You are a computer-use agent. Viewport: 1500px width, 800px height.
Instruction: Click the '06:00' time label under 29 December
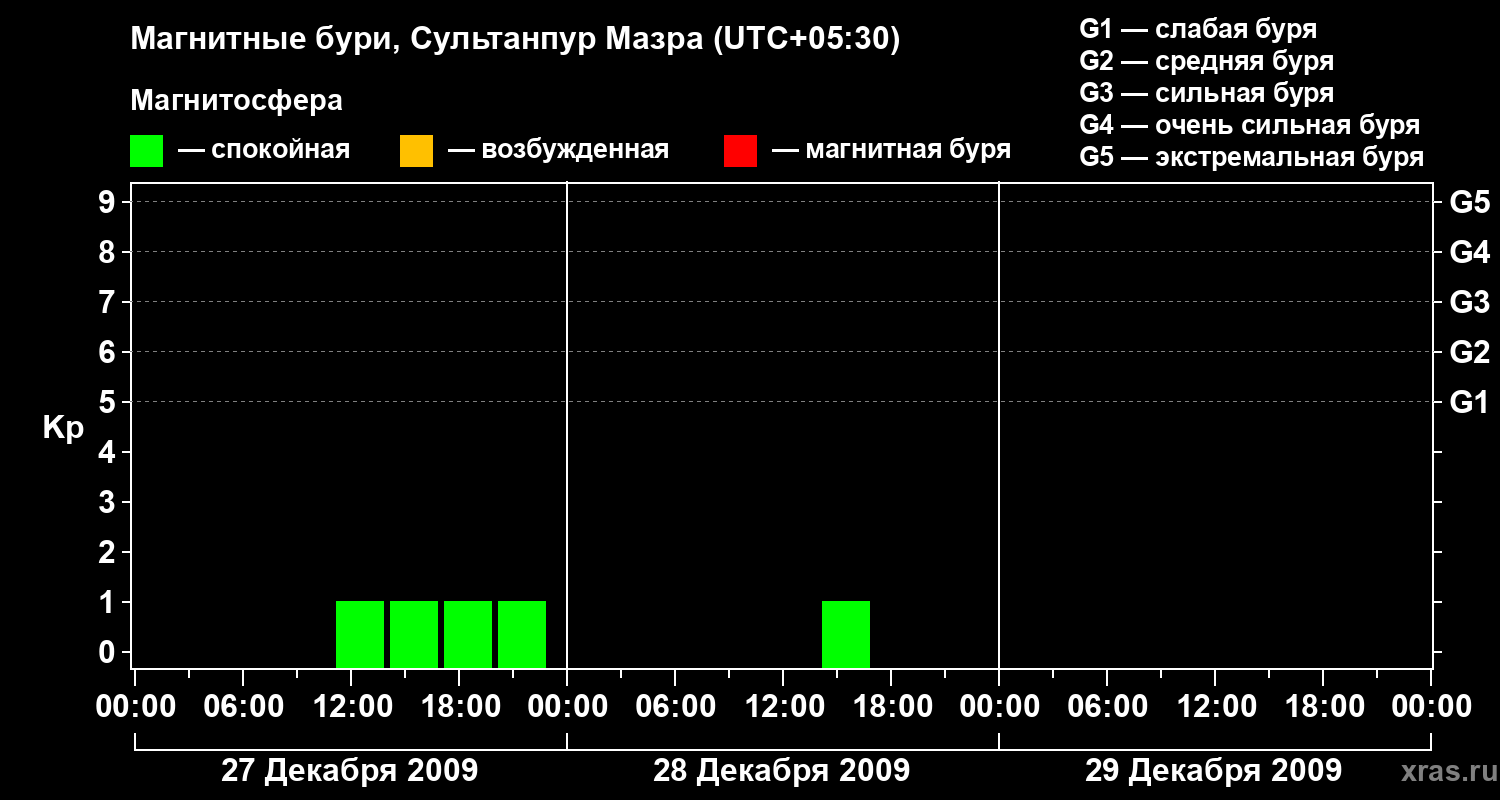pyautogui.click(x=1107, y=707)
